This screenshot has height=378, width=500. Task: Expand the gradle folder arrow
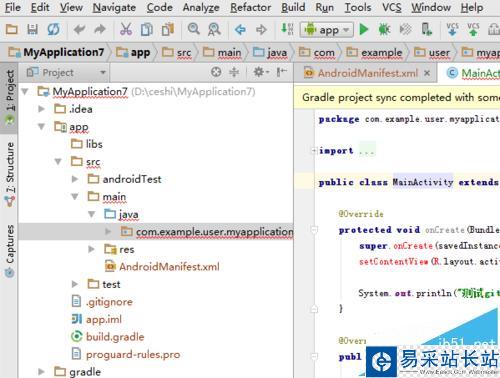tap(41, 371)
